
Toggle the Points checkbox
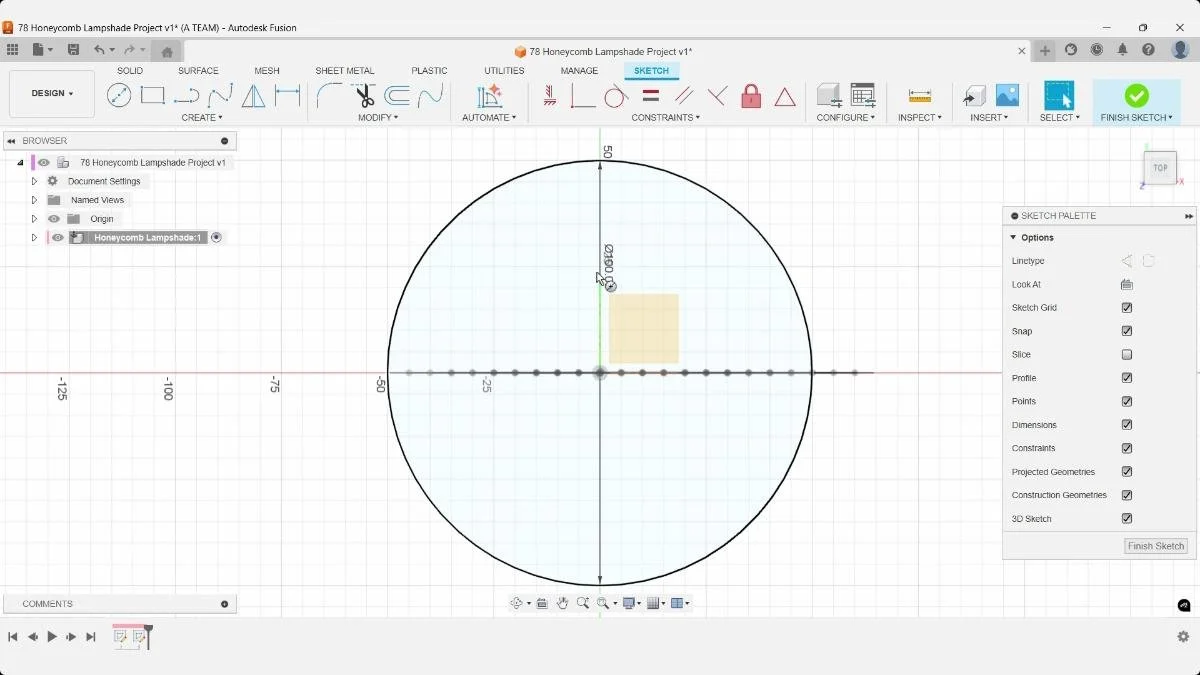tap(1127, 401)
